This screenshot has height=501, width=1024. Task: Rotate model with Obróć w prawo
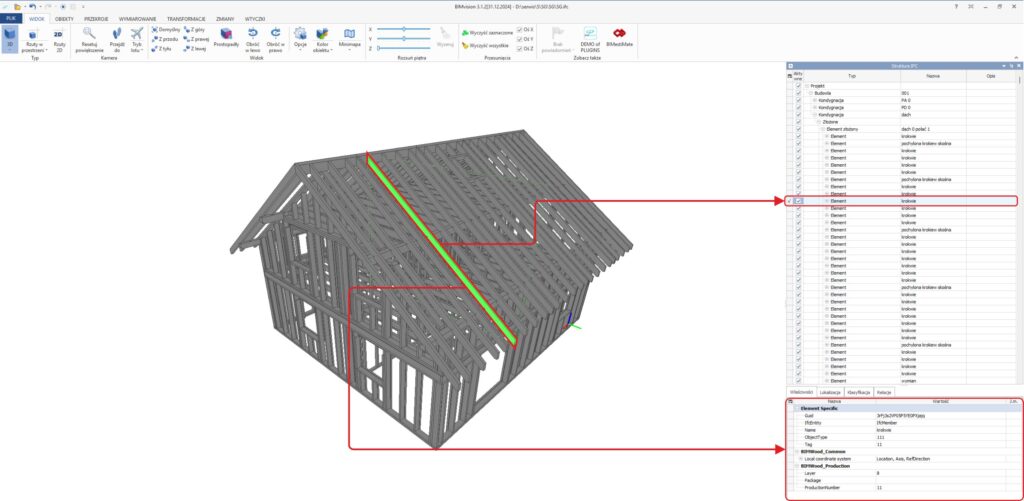point(275,40)
